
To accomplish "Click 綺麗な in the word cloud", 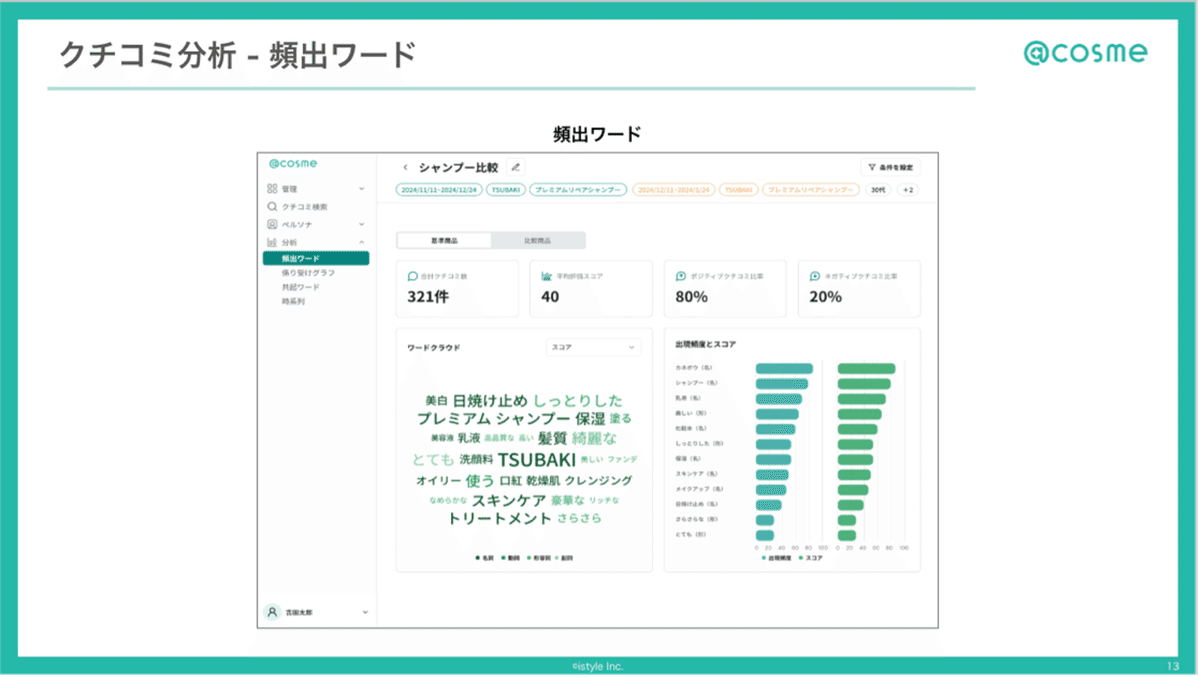I will click(x=595, y=438).
